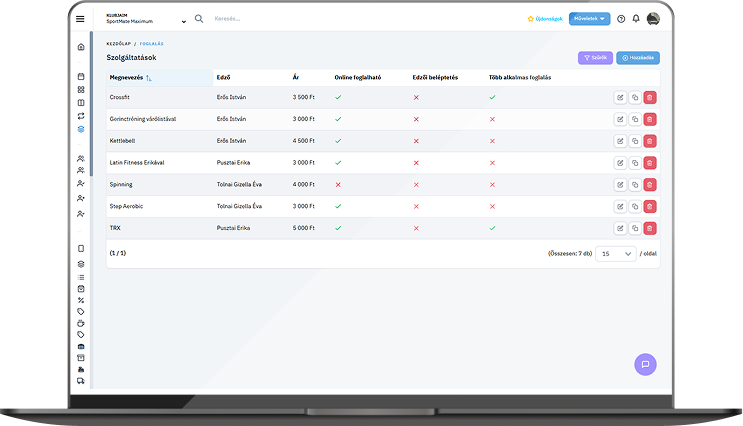Viewport: 743px width, 426px height.
Task: Copy the Latin Fitness Erikával row
Action: tap(635, 163)
